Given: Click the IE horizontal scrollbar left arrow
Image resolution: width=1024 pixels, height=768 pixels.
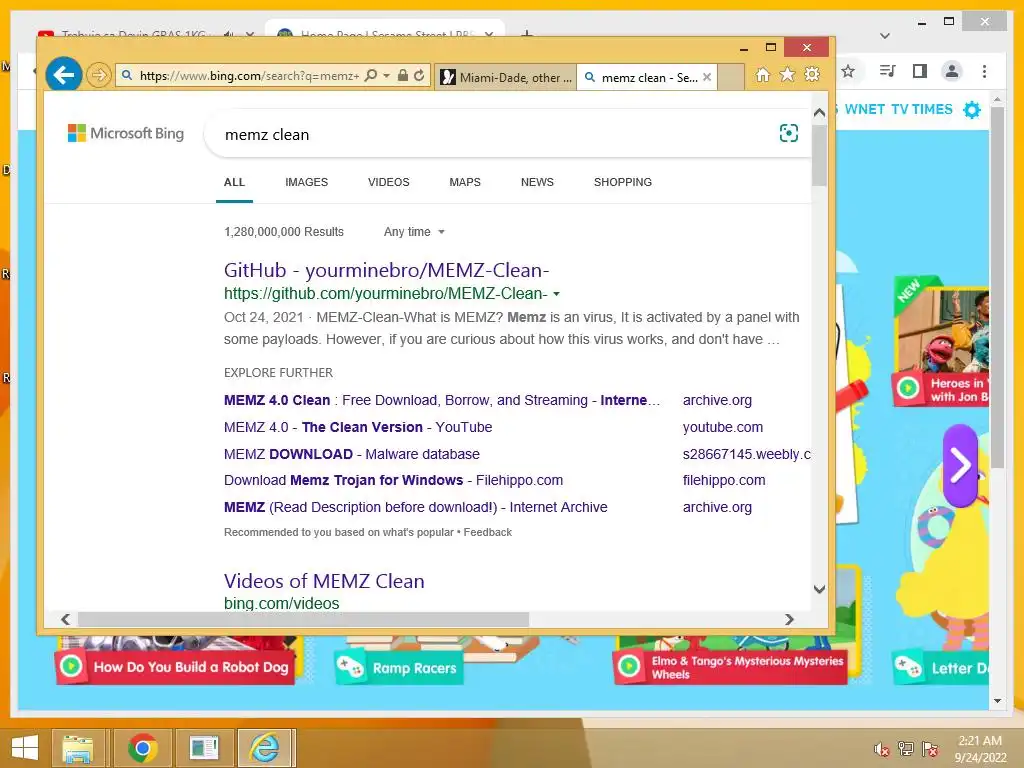Looking at the screenshot, I should [x=65, y=619].
